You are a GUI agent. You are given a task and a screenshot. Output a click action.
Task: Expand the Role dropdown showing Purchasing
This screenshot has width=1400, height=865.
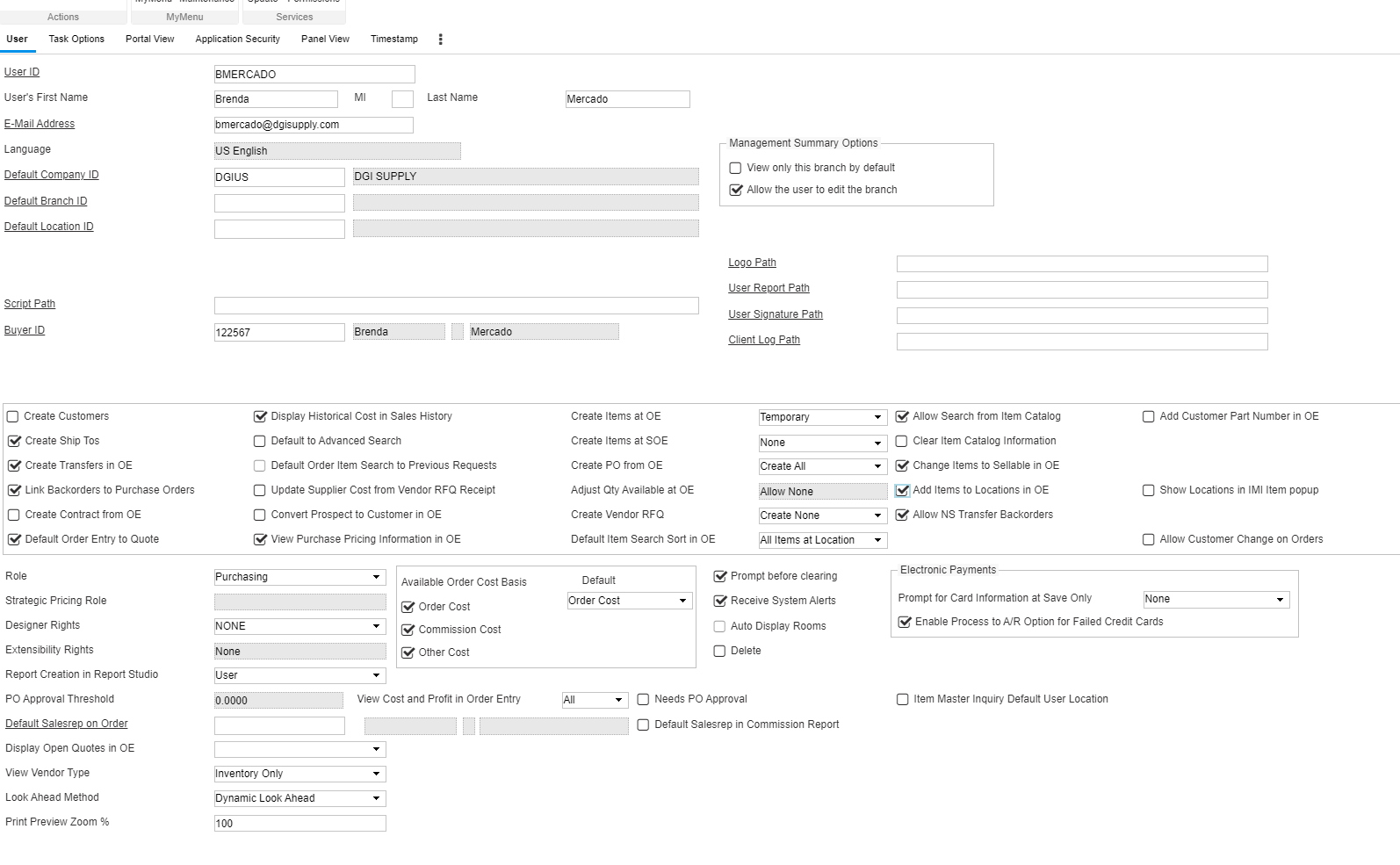tap(299, 578)
